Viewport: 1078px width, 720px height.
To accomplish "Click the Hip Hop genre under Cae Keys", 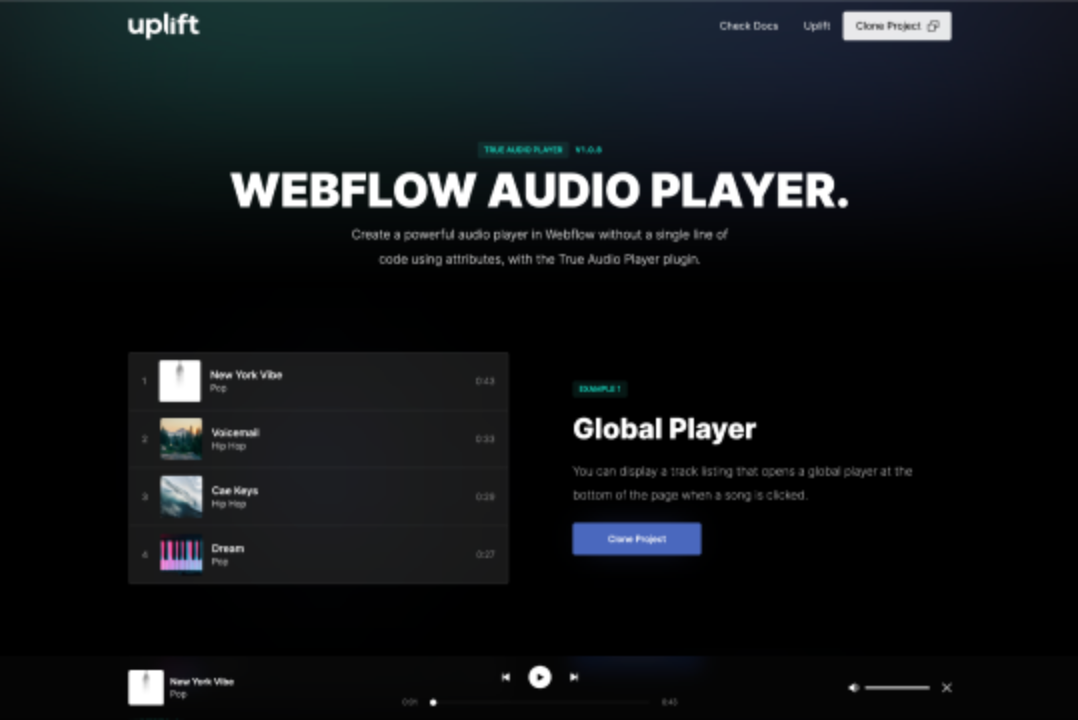I will click(x=228, y=504).
